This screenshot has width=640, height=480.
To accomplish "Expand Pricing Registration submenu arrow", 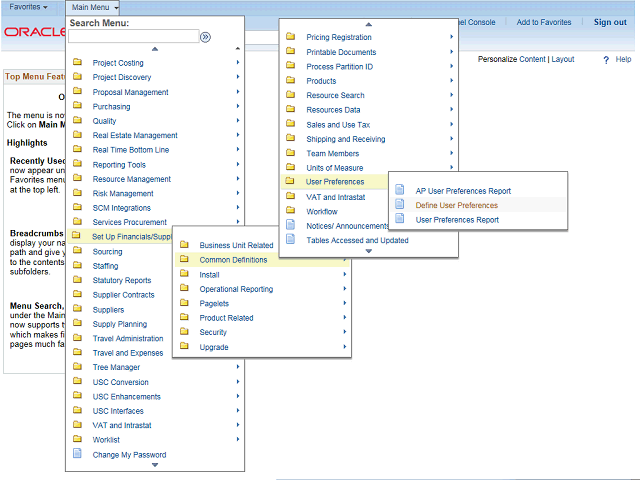I will point(451,37).
